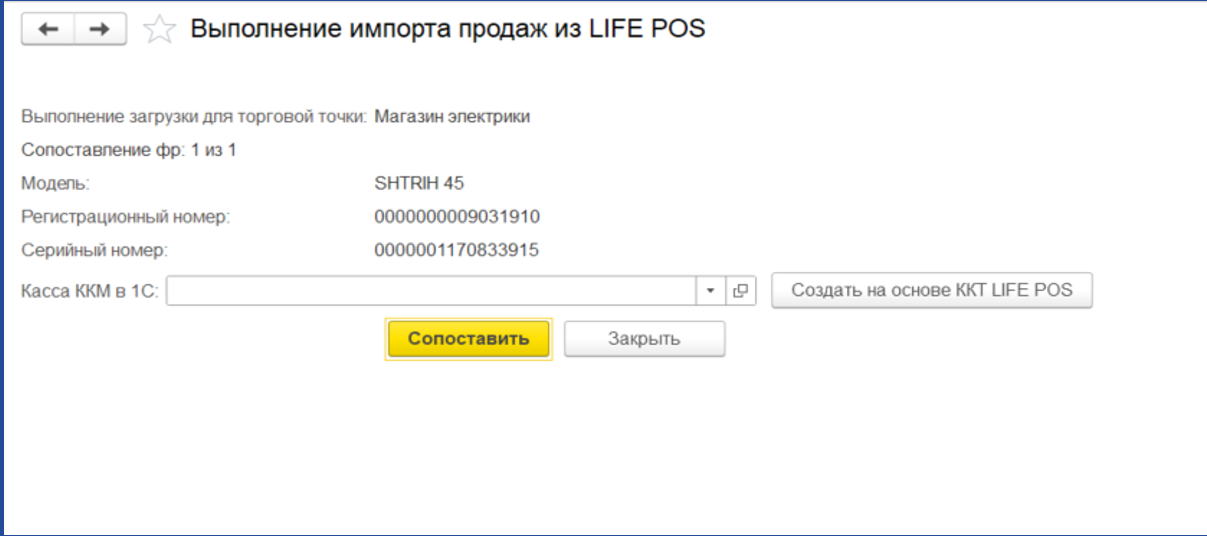This screenshot has height=536, width=1207.
Task: Click the Касса ККМ в 1С label
Action: pos(91,291)
